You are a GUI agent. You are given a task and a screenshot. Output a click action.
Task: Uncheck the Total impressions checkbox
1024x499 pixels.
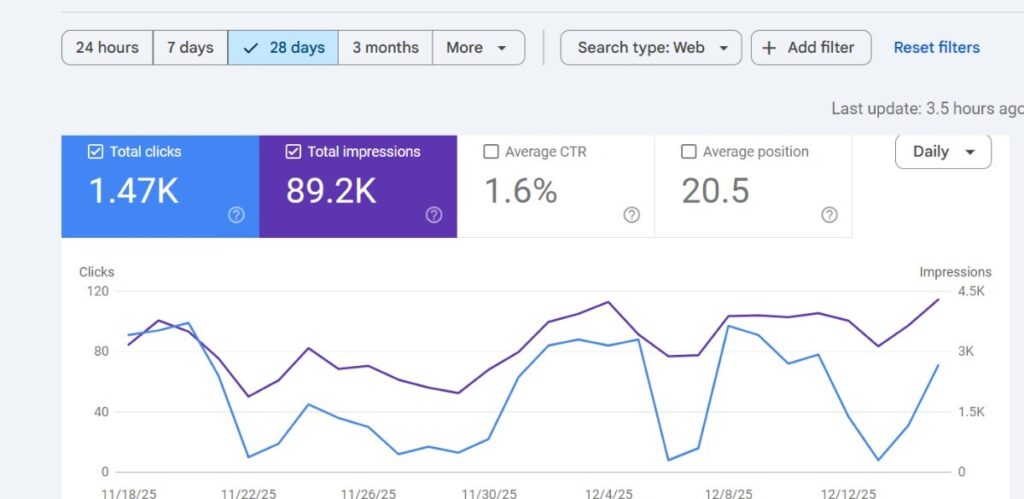tap(293, 152)
